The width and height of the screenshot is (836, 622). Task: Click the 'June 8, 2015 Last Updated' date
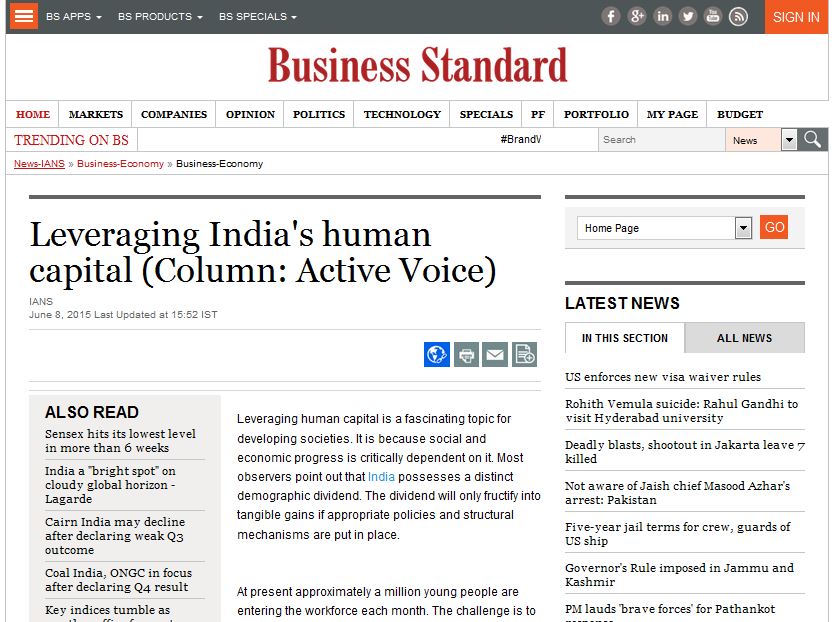point(123,315)
